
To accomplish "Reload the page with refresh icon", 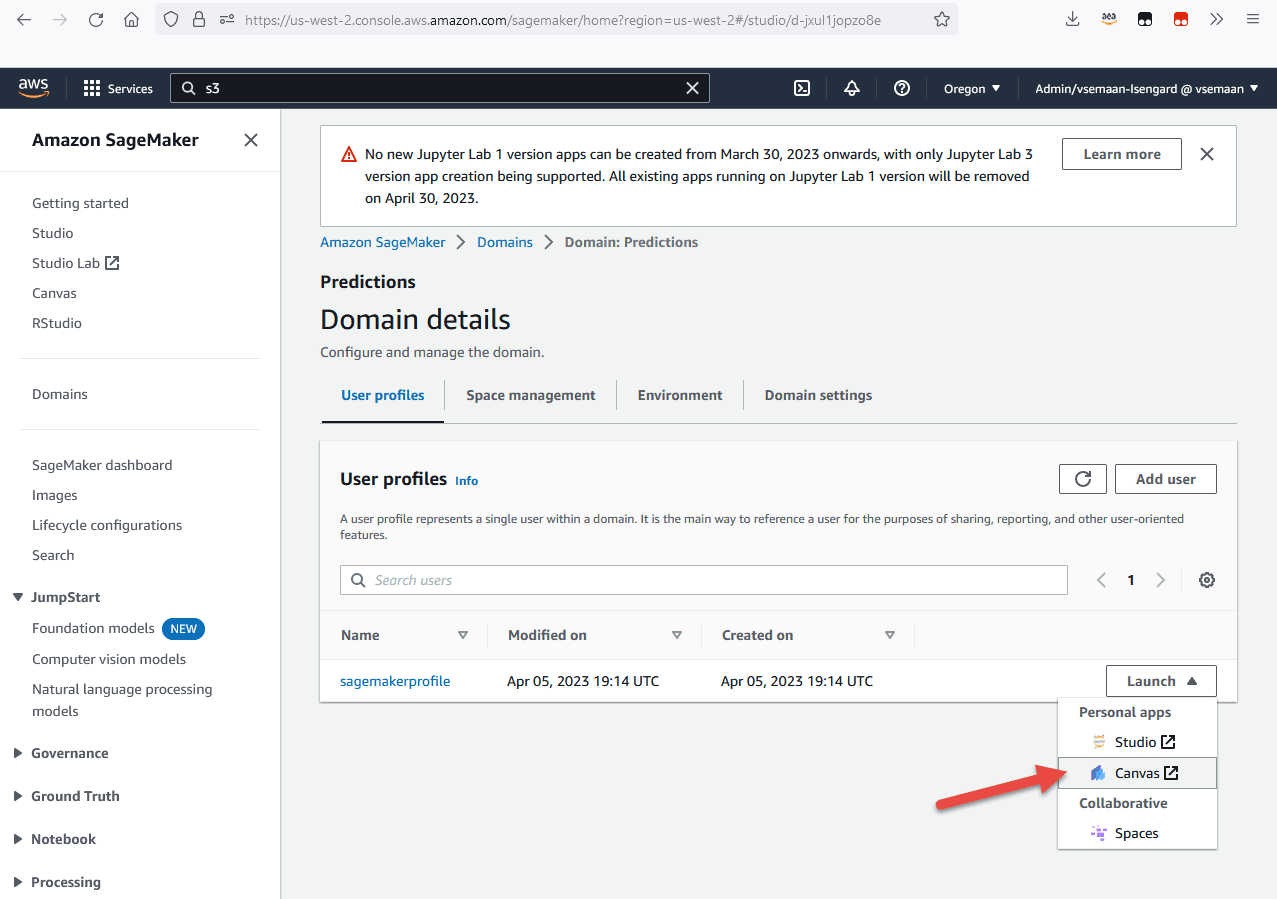I will click(x=96, y=19).
